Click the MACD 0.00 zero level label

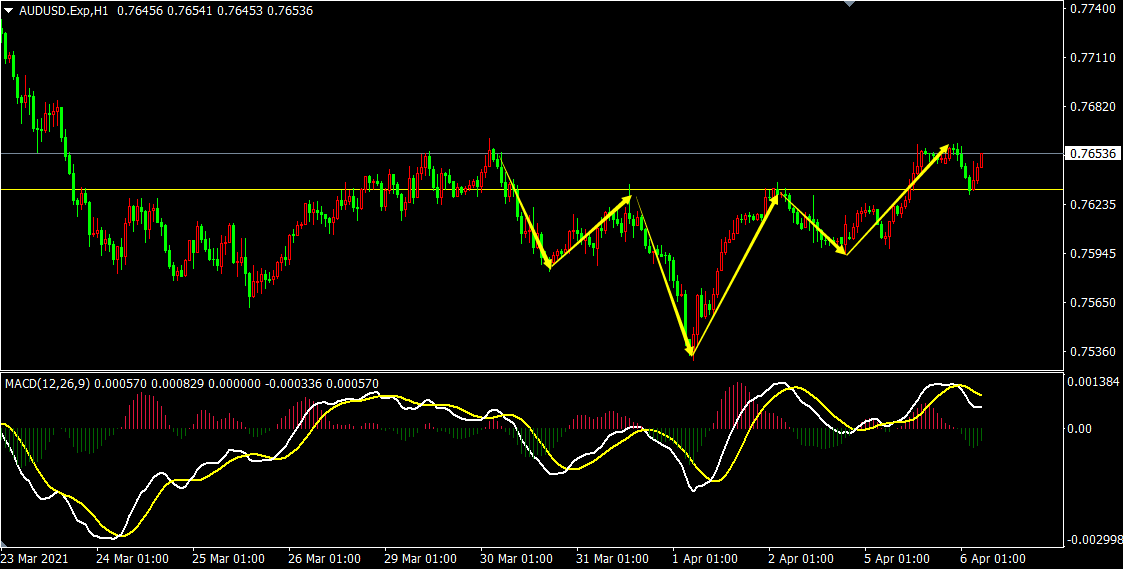(x=1082, y=429)
